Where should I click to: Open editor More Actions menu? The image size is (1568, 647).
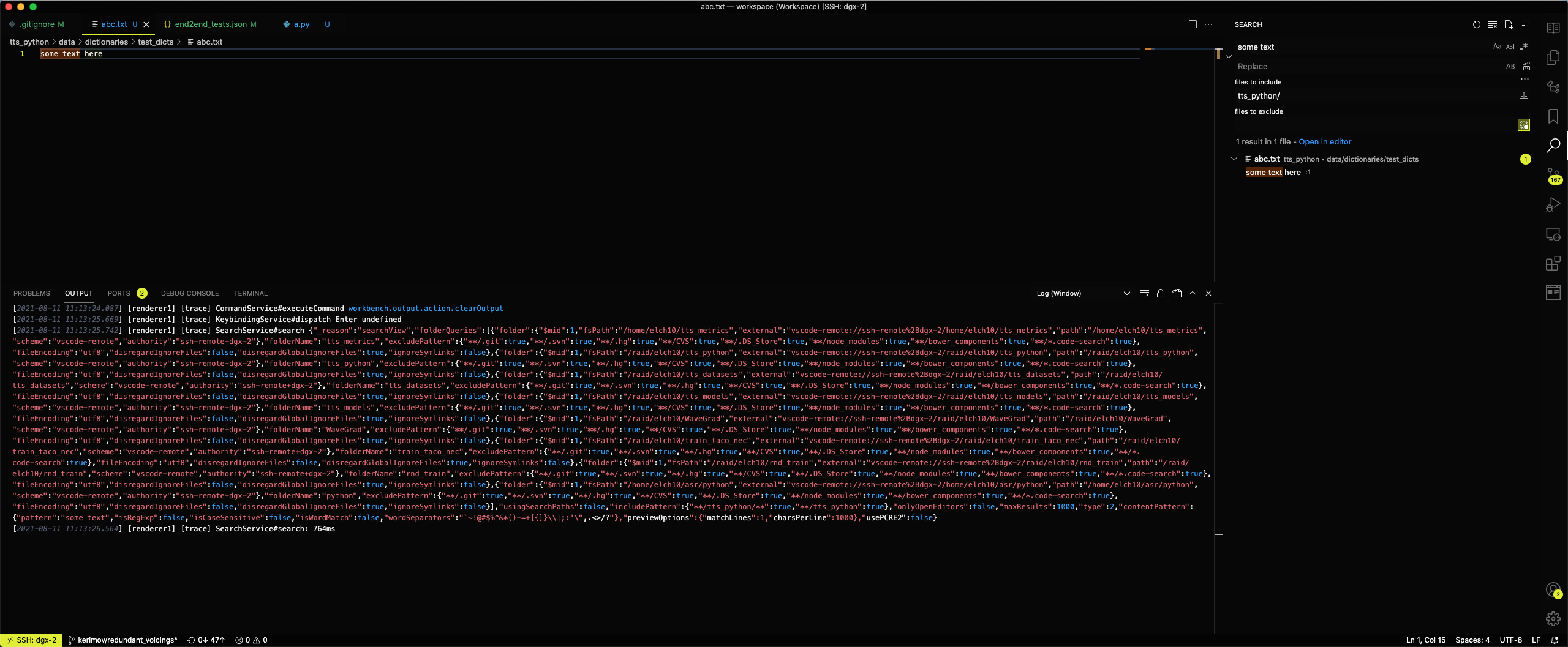click(x=1208, y=24)
